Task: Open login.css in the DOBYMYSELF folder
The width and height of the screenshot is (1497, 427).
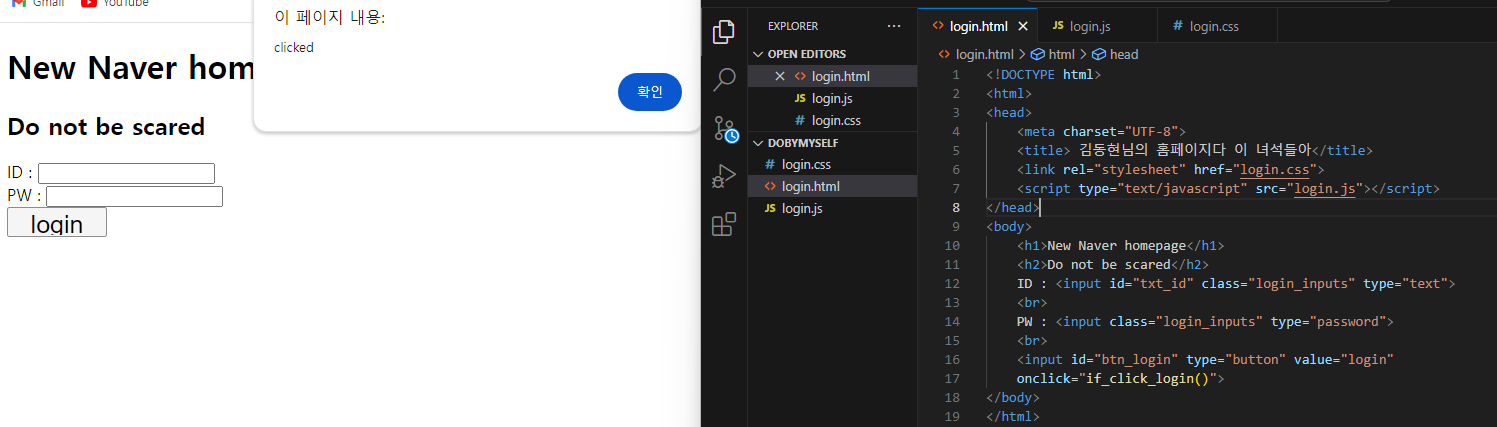Action: click(x=833, y=164)
